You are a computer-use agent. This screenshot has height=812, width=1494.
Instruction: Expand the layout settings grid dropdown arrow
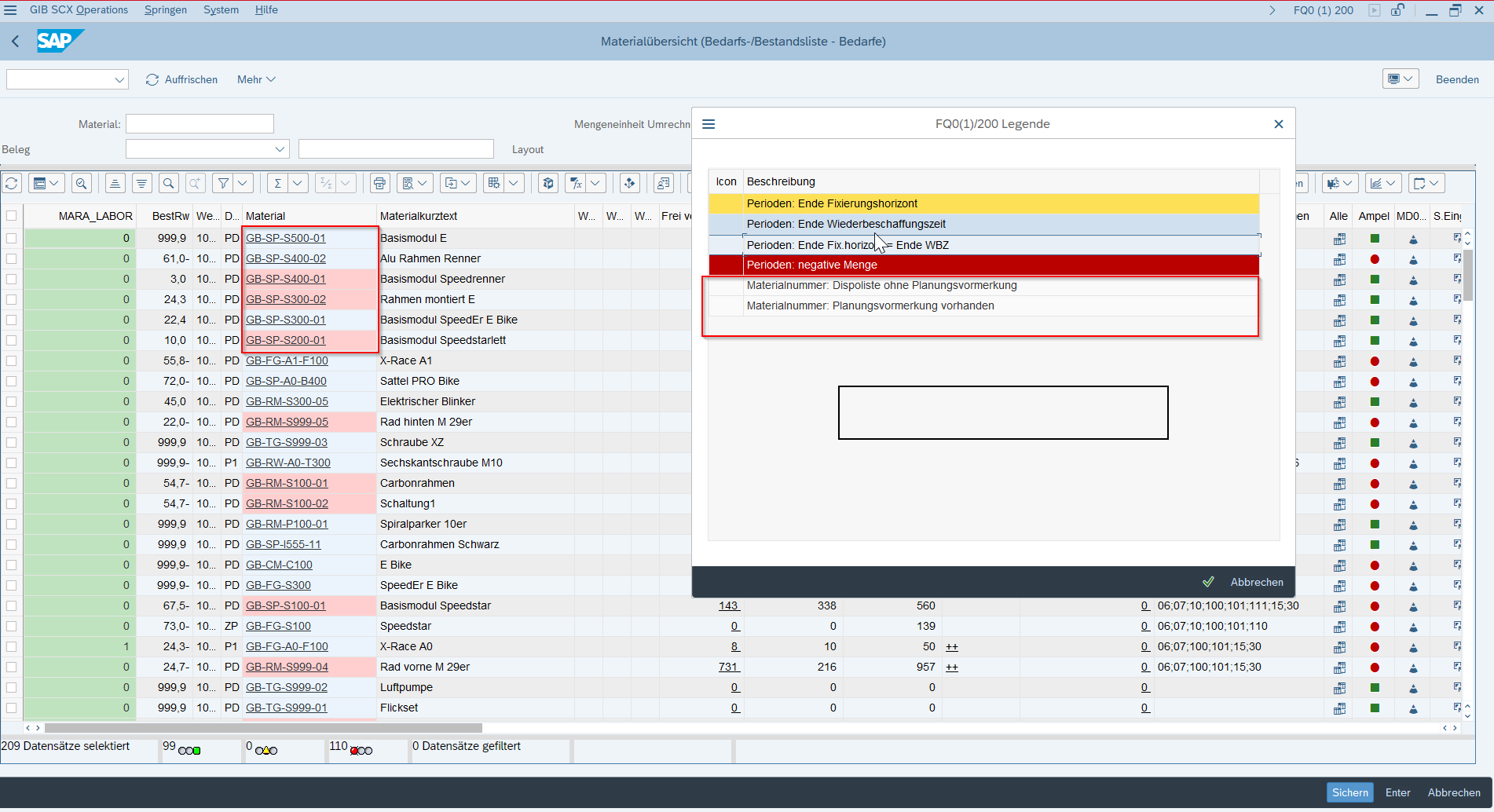[514, 183]
